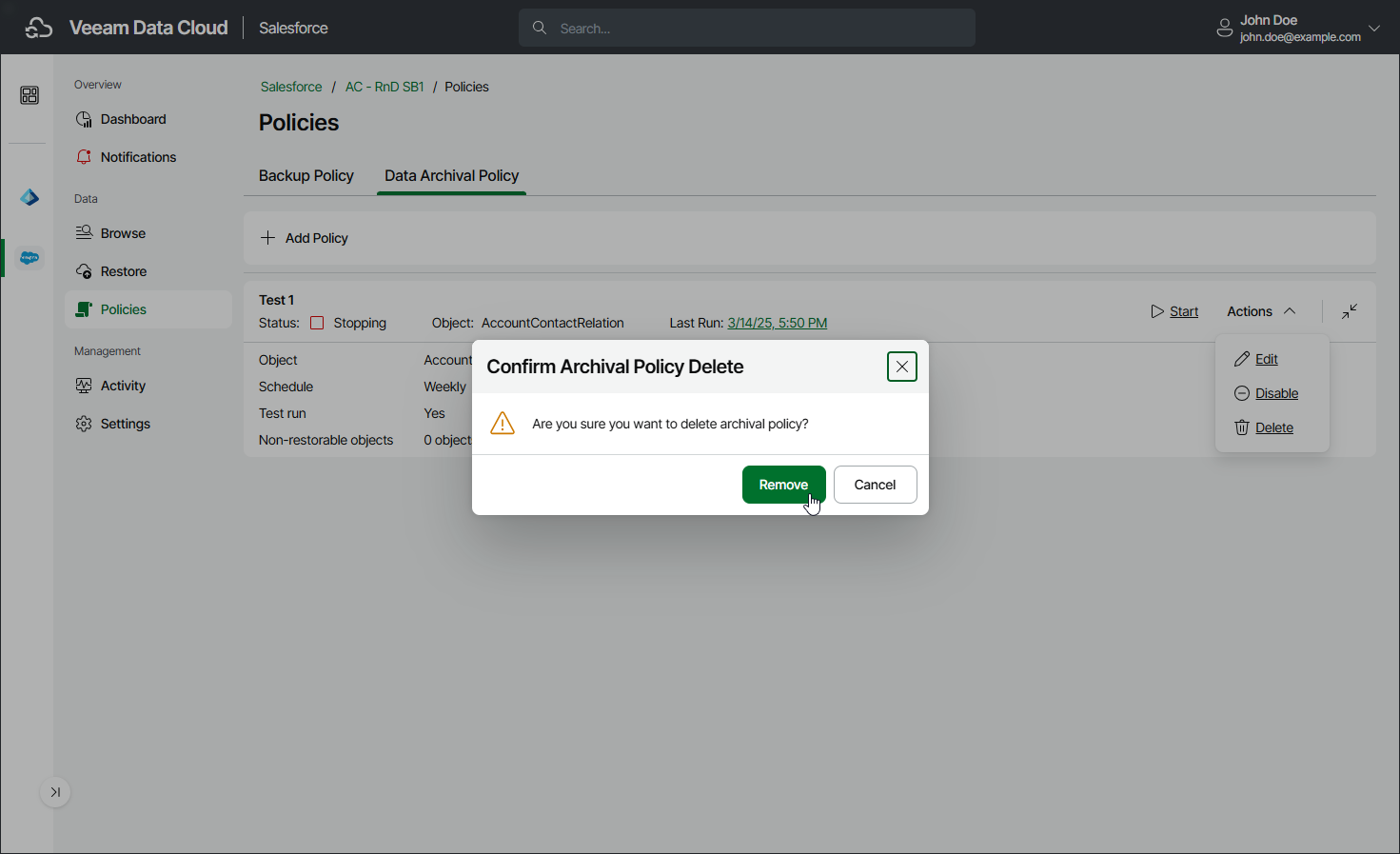The image size is (1400, 854).
Task: Click the search magnifier icon
Action: pos(540,28)
